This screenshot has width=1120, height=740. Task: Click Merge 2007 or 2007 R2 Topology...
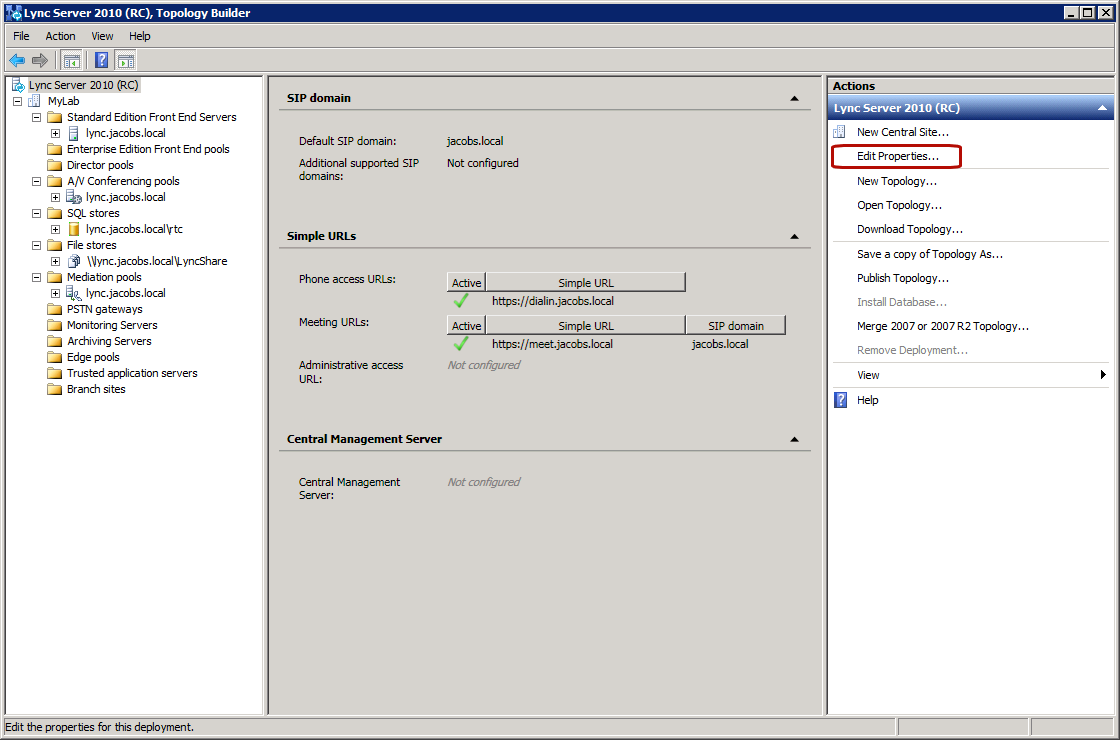point(943,326)
